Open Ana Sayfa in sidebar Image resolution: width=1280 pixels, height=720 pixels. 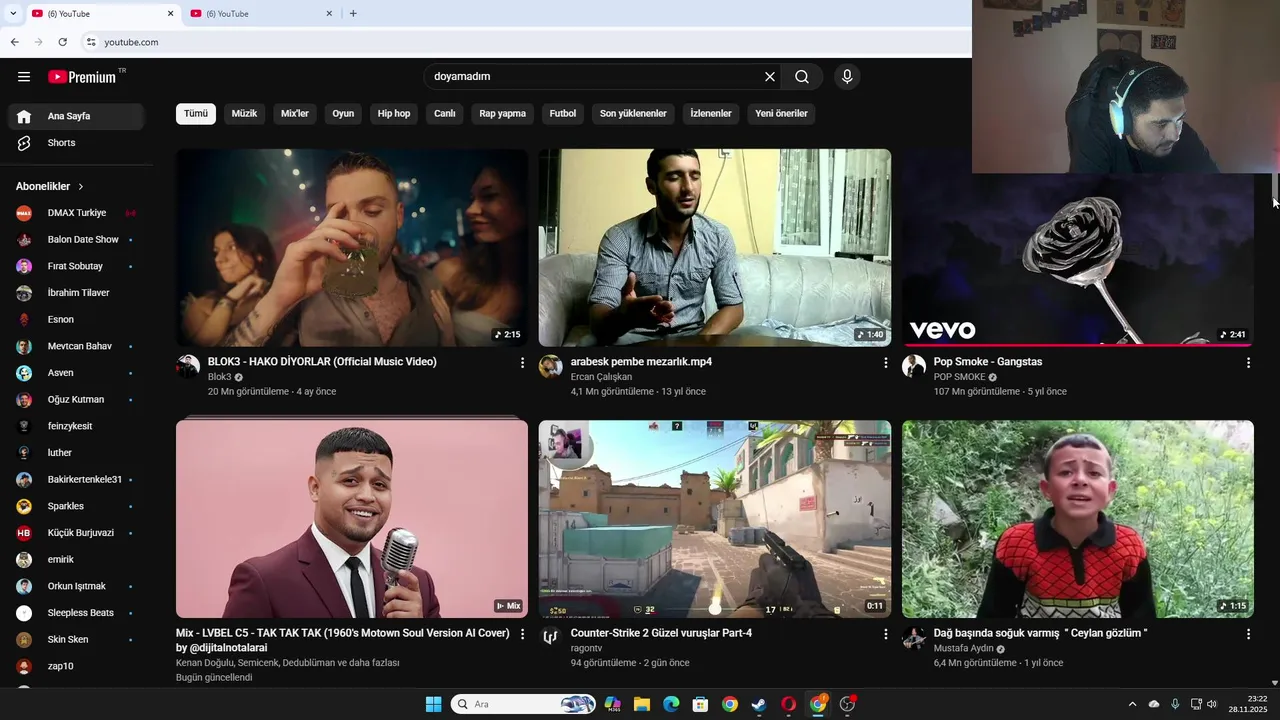(76, 116)
